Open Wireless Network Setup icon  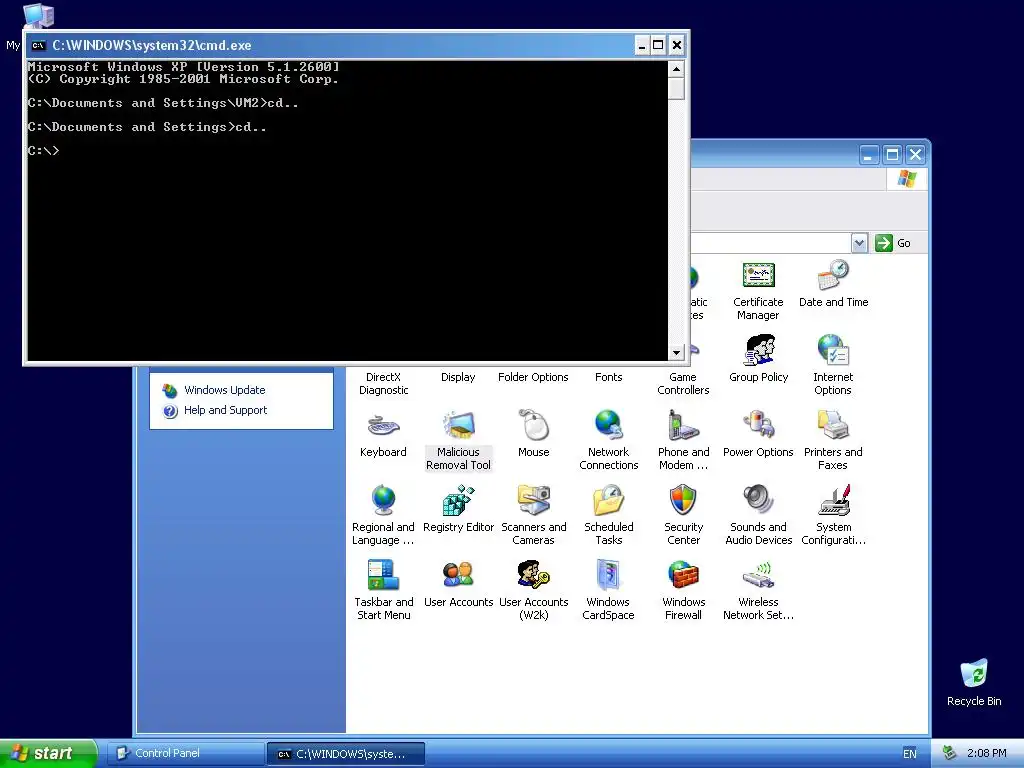pyautogui.click(x=758, y=591)
